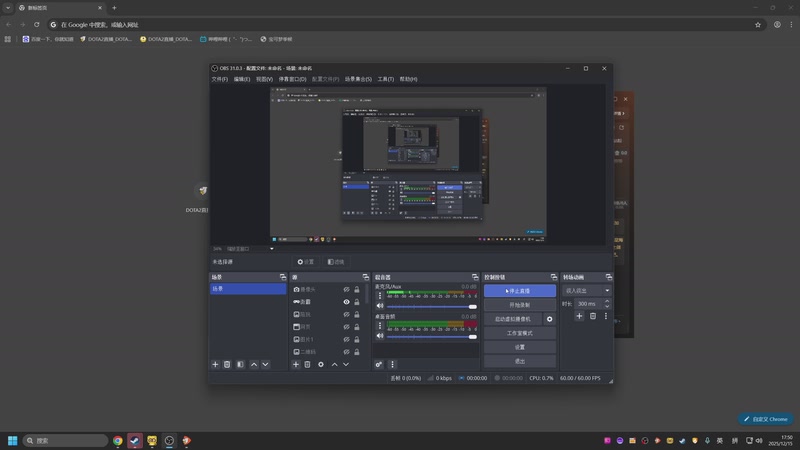Click the 自定义 Chrome button
This screenshot has width=800, height=450.
click(x=765, y=419)
